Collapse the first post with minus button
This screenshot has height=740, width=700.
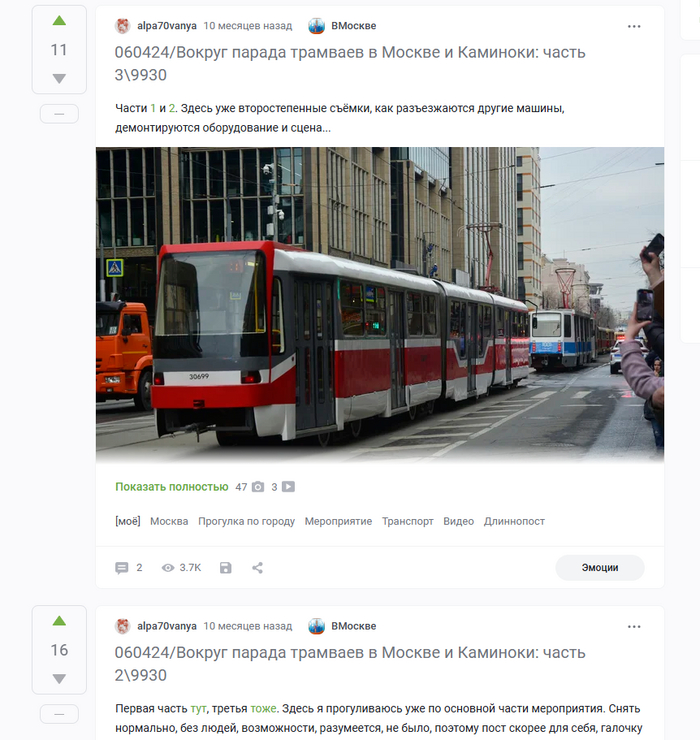(x=59, y=114)
